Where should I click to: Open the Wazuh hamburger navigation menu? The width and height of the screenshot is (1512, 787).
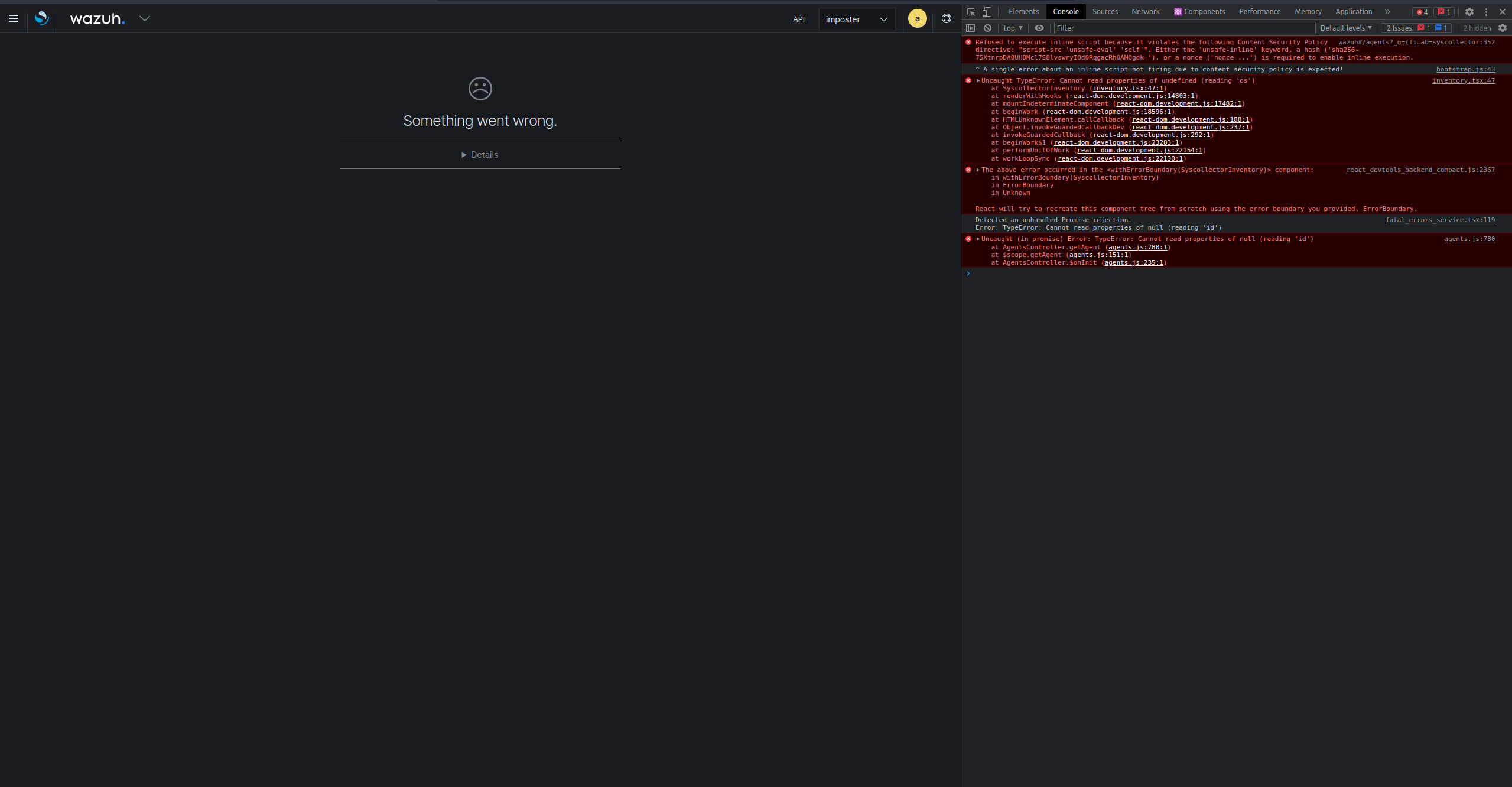click(x=13, y=18)
